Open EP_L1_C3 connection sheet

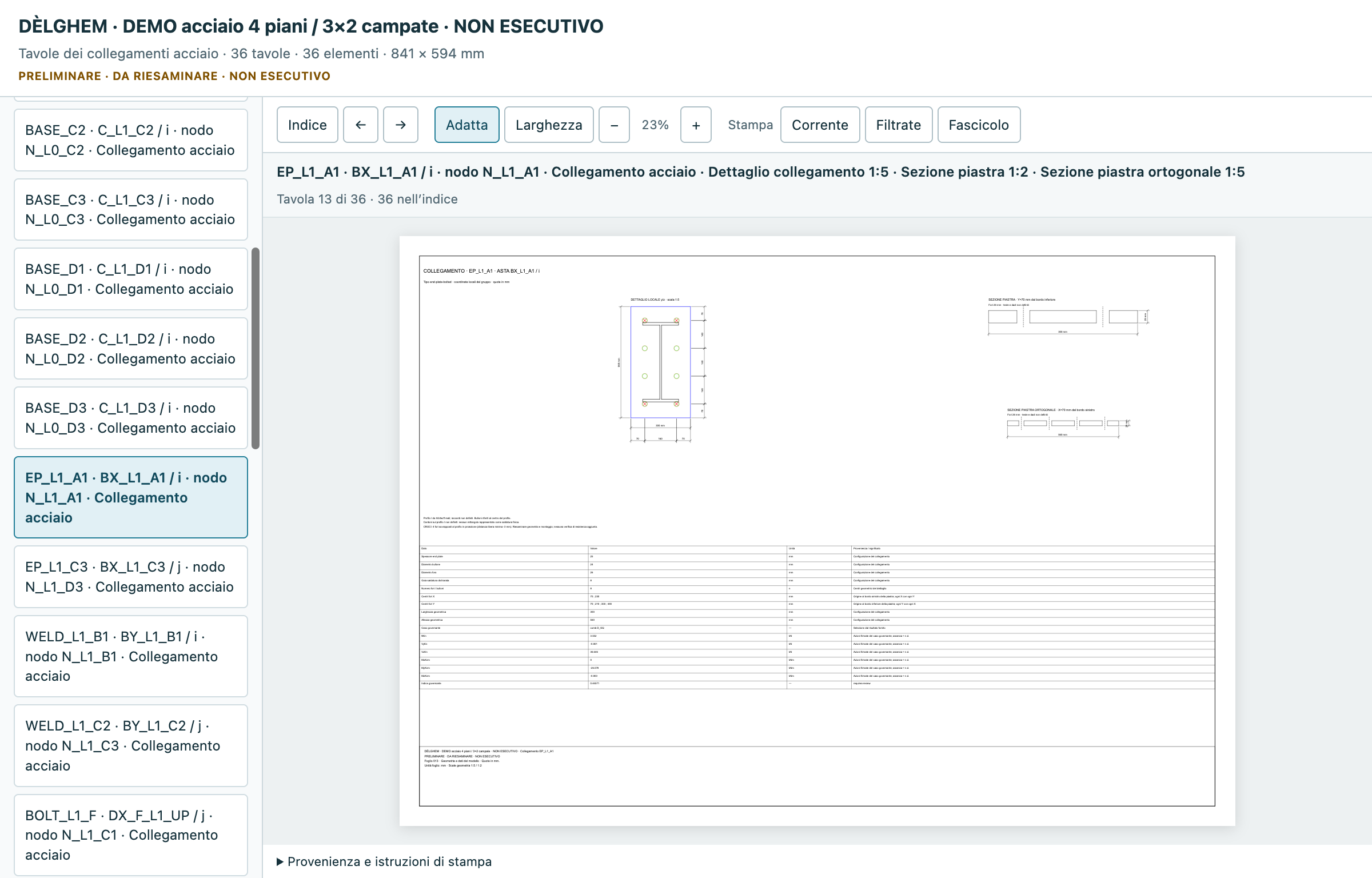131,577
